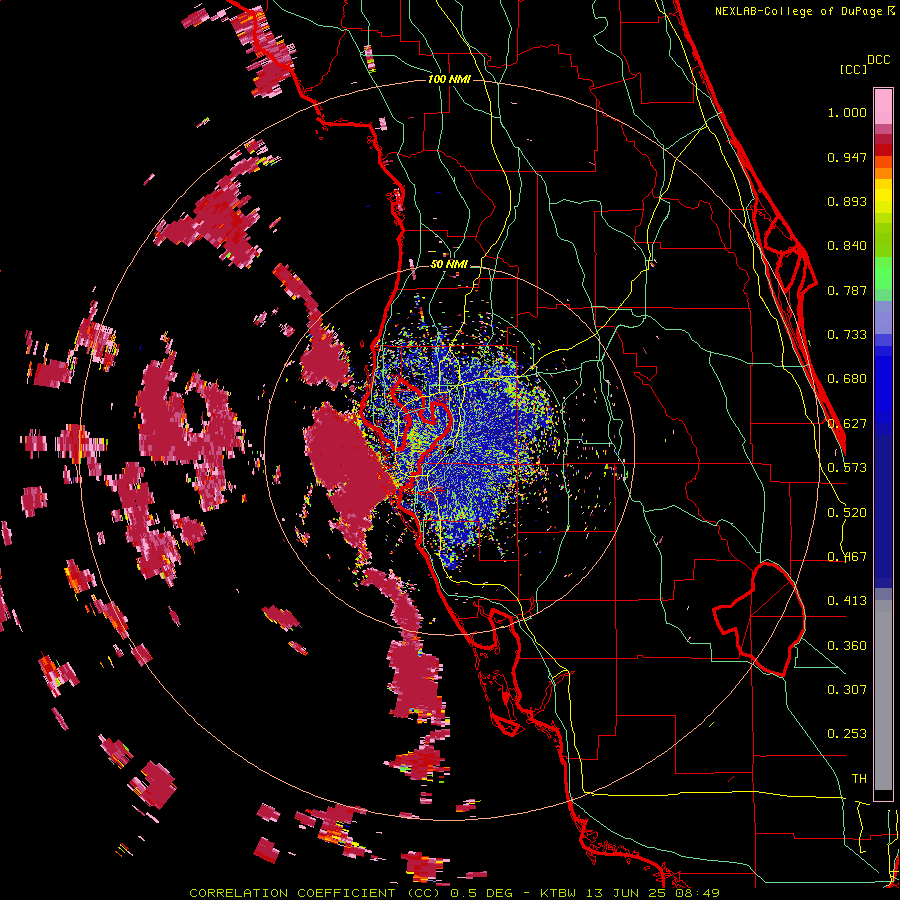Pick the lavender legend swatch near 0.750
Viewport: 900px width, 900px height.
point(883,317)
